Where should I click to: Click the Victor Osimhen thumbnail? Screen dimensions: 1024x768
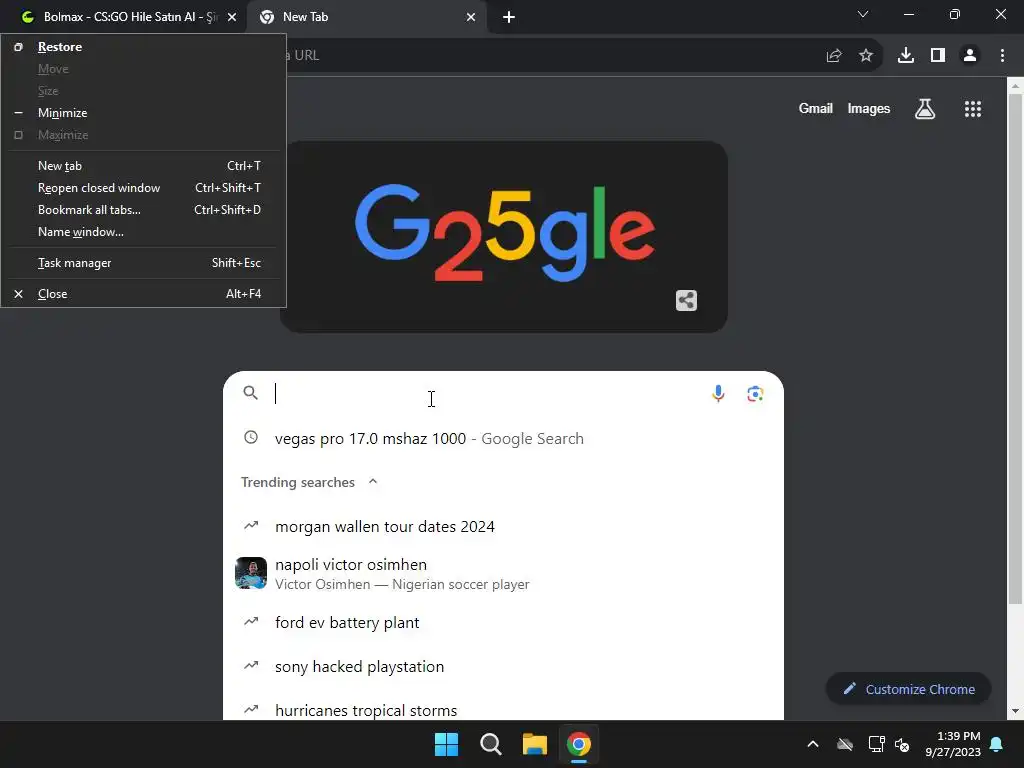point(251,573)
